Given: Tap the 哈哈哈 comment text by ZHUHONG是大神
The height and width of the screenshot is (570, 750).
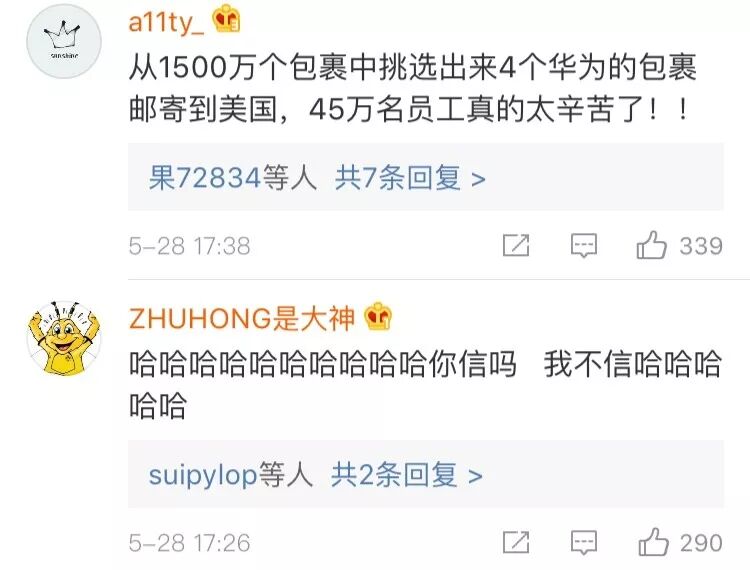Looking at the screenshot, I should [425, 385].
